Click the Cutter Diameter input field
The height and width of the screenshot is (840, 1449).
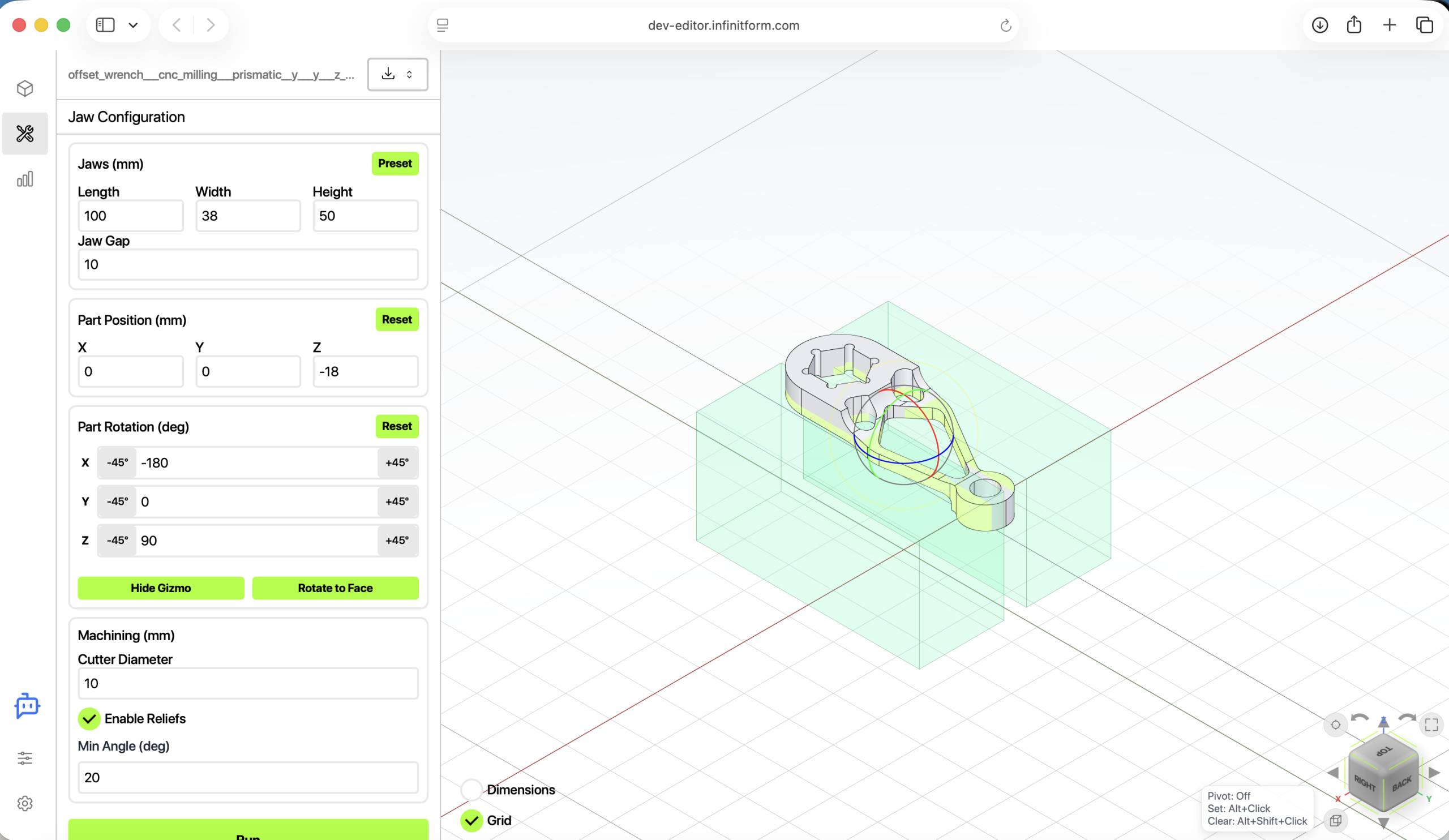248,683
